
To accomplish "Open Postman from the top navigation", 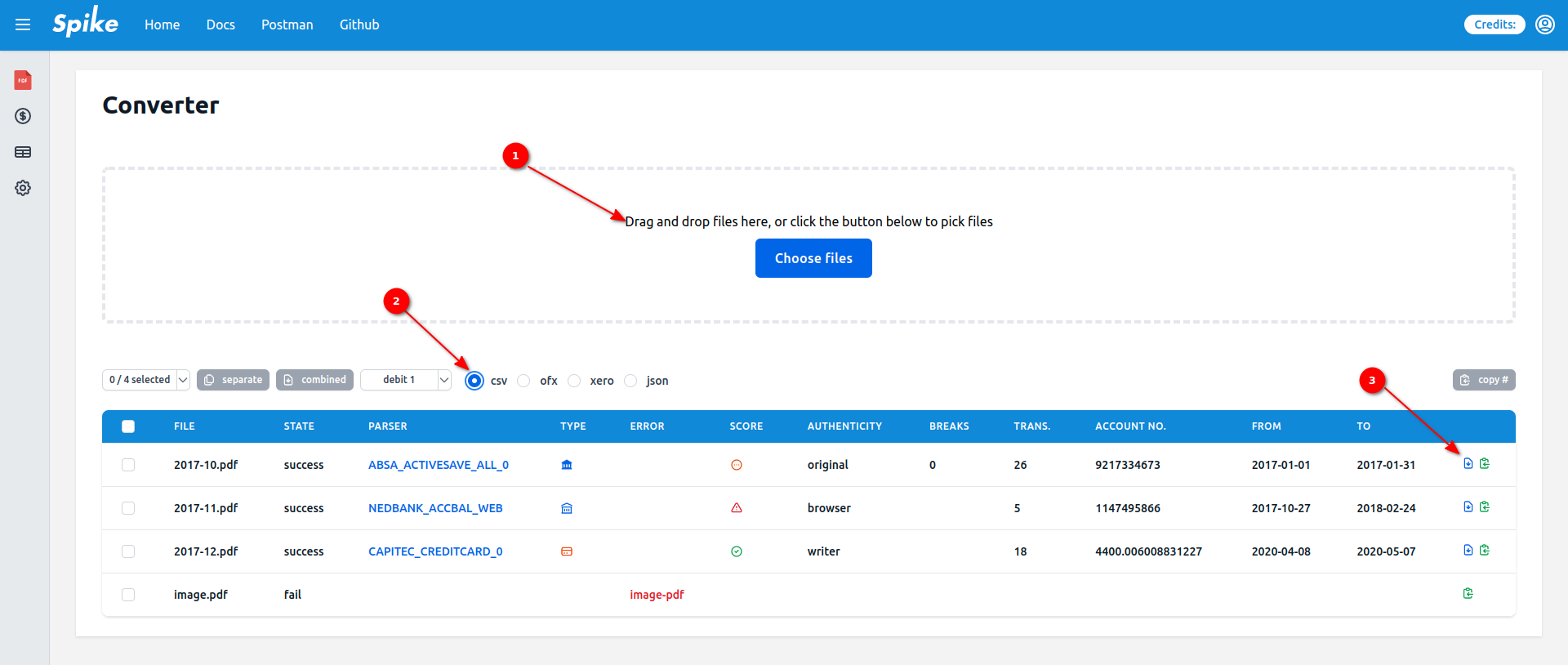I will pyautogui.click(x=287, y=25).
